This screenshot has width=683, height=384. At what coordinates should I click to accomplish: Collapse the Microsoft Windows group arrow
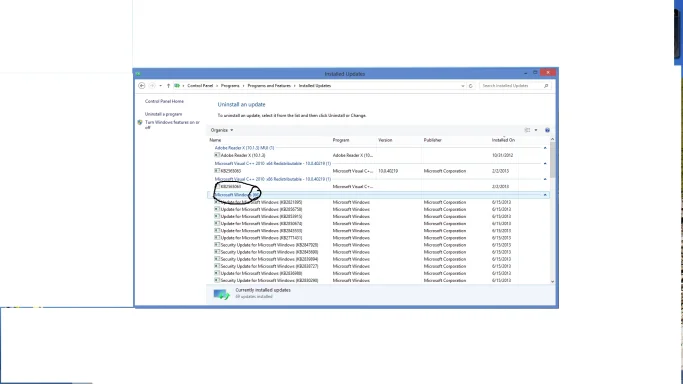tap(545, 195)
